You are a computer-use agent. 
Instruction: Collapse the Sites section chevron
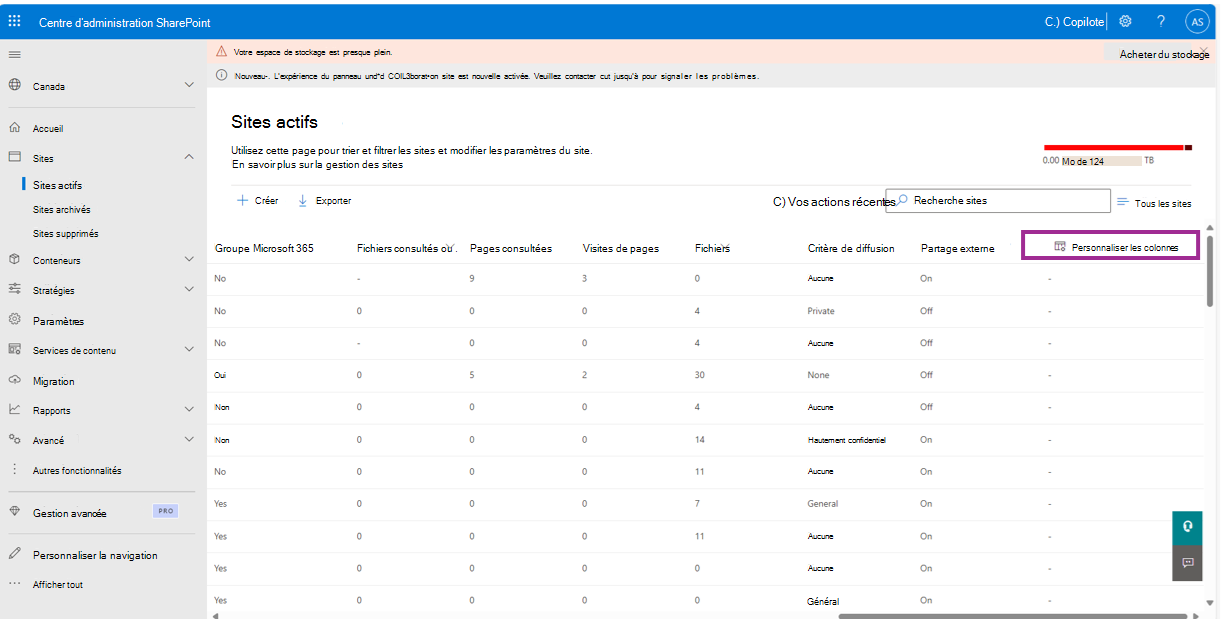190,157
